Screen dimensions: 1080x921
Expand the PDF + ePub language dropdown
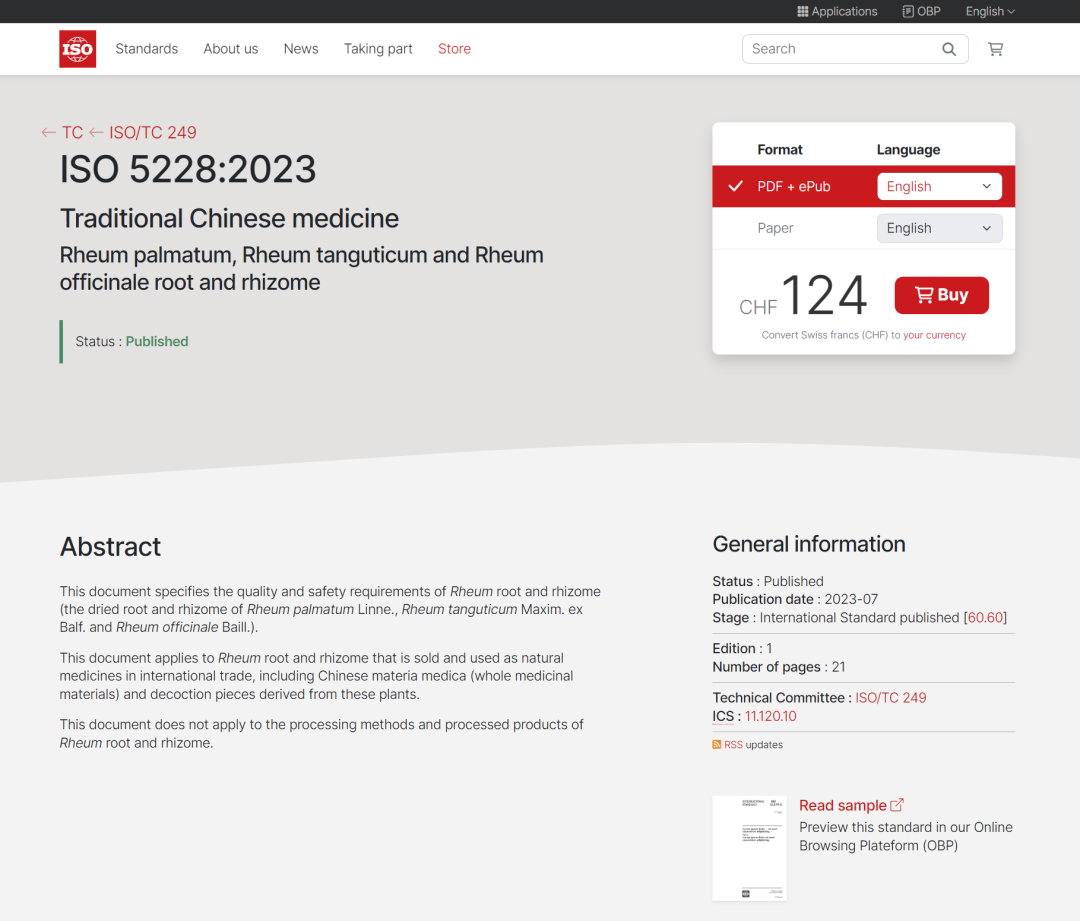(939, 187)
